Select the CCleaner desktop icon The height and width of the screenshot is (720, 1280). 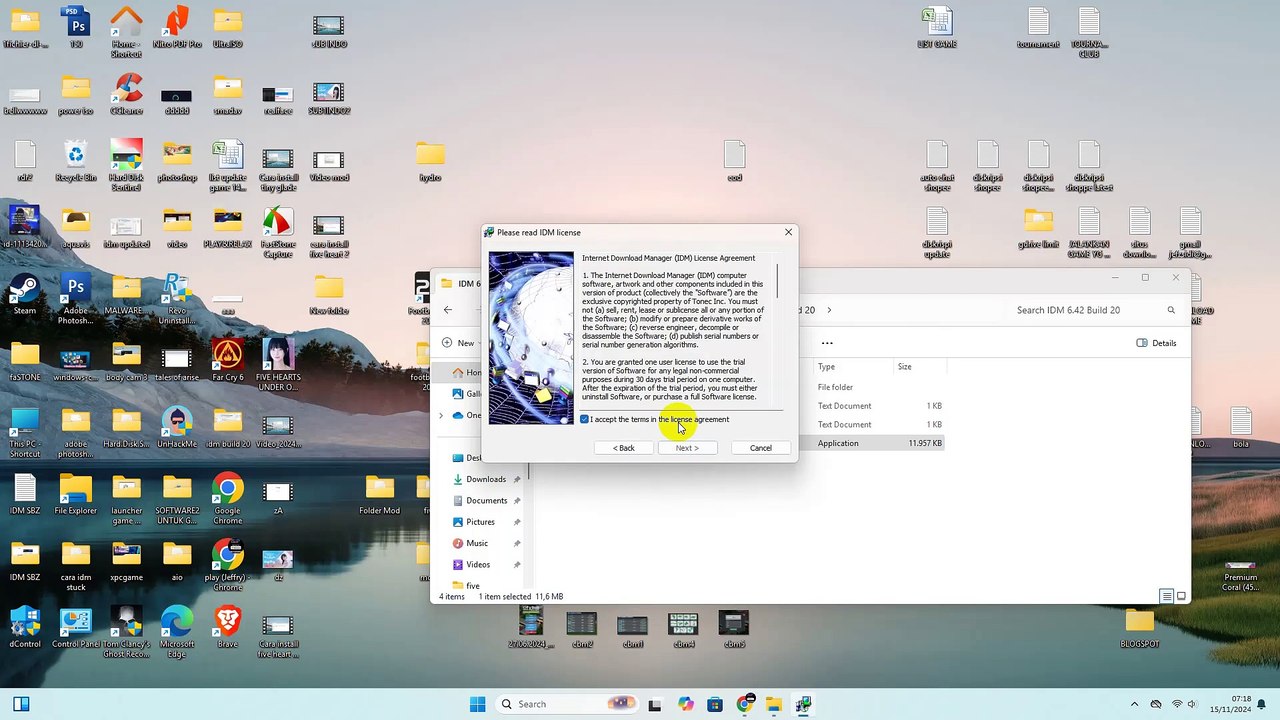pos(127,93)
